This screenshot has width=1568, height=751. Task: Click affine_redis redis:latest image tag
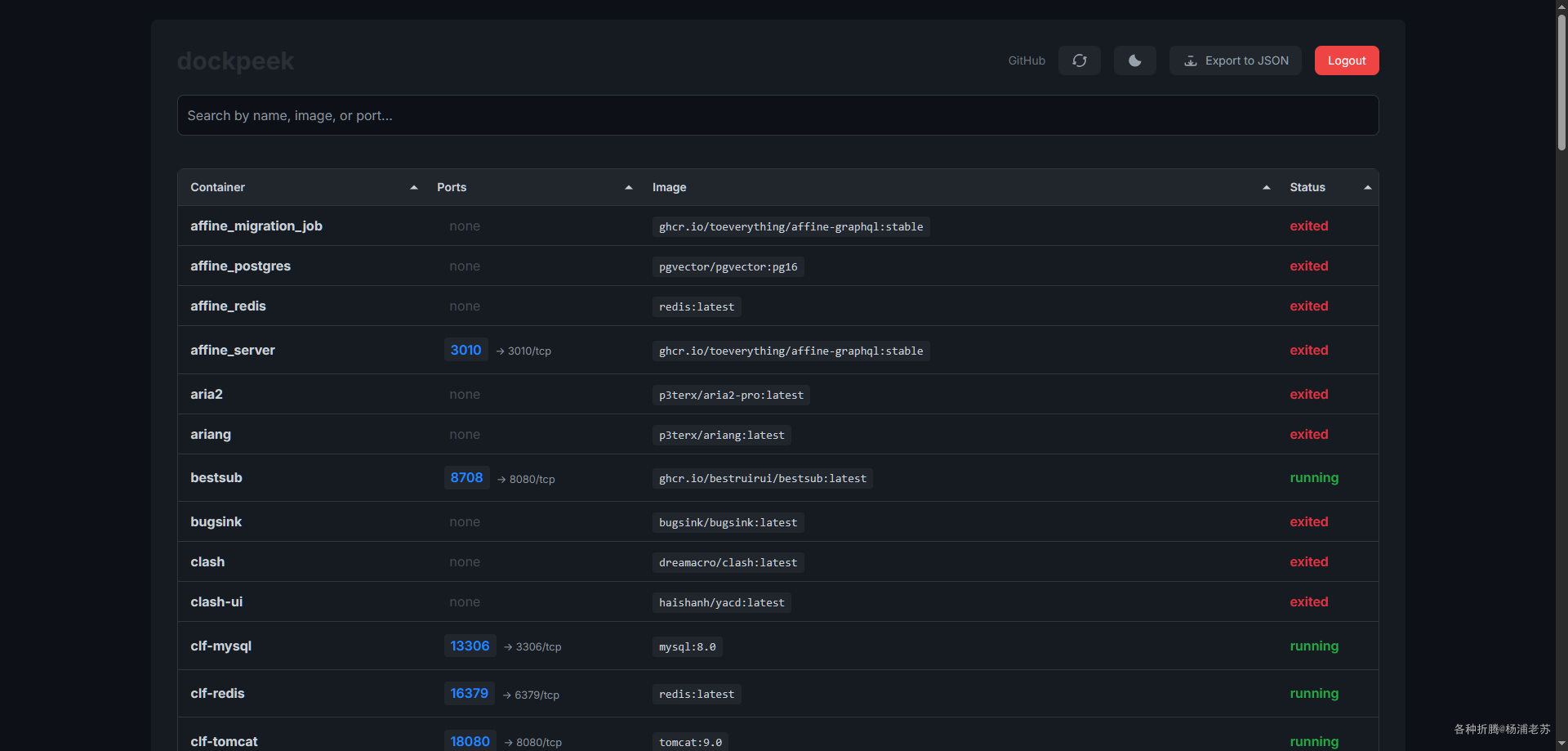(x=697, y=306)
